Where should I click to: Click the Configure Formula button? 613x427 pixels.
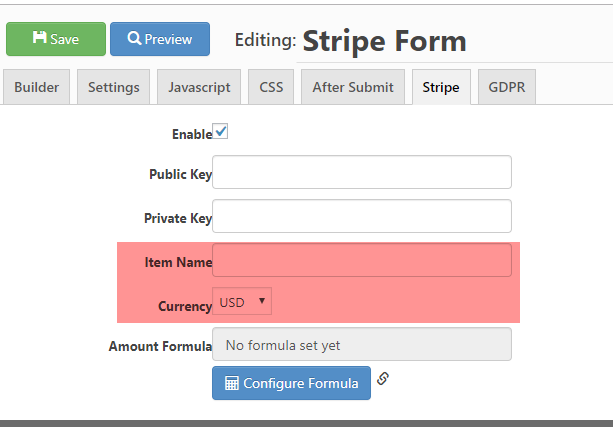(291, 383)
